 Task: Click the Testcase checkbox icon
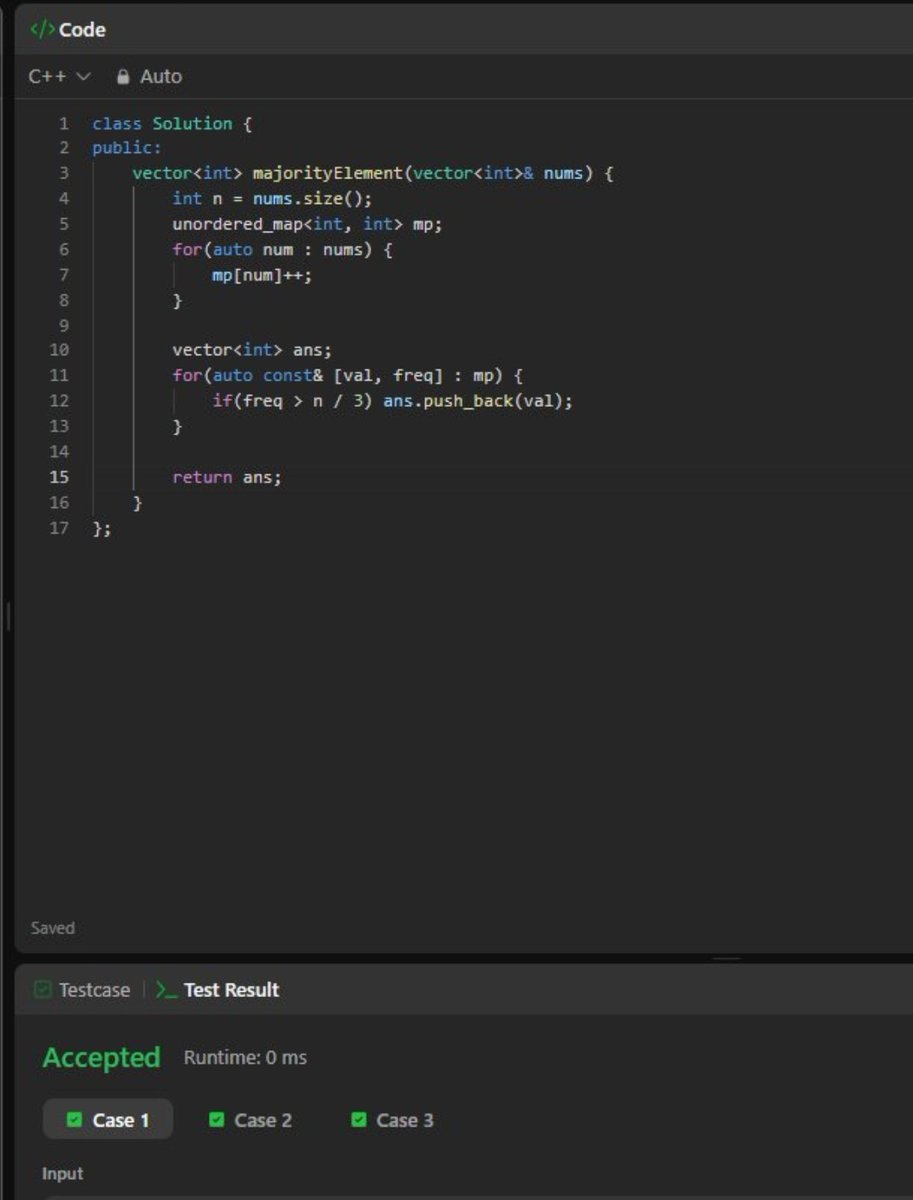pos(42,990)
